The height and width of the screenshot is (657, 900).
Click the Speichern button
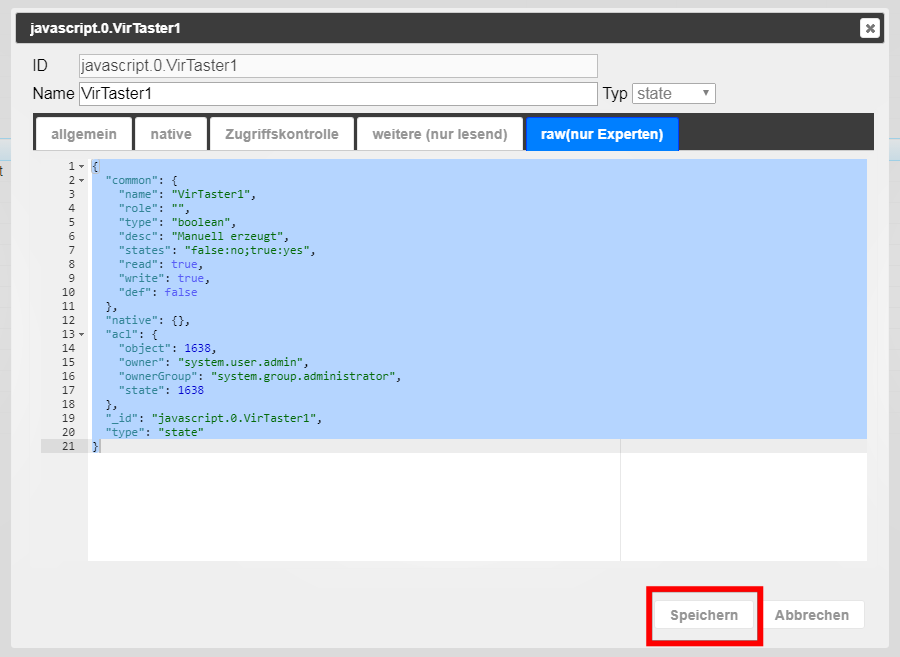click(x=704, y=615)
